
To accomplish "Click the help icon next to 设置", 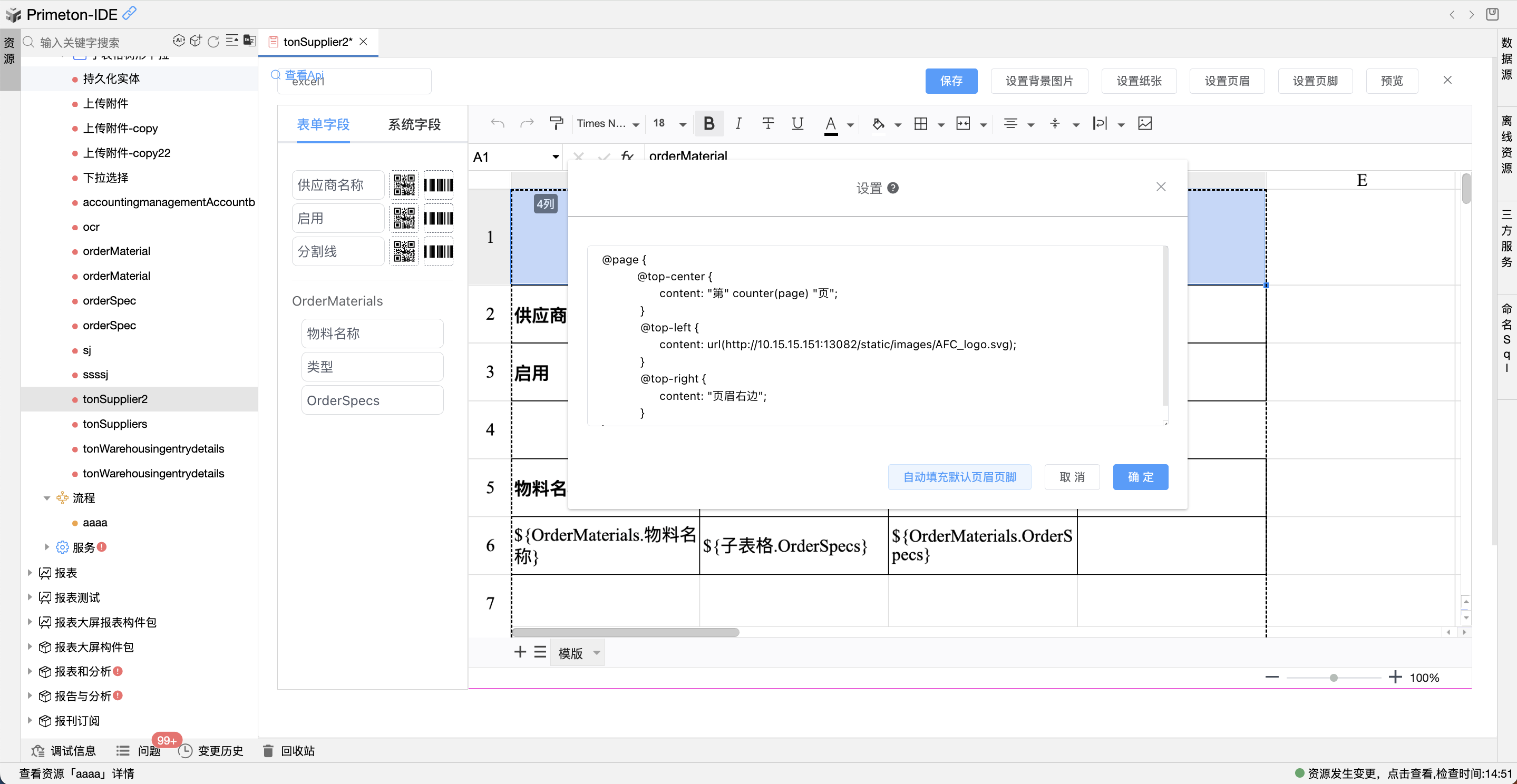I will point(893,188).
